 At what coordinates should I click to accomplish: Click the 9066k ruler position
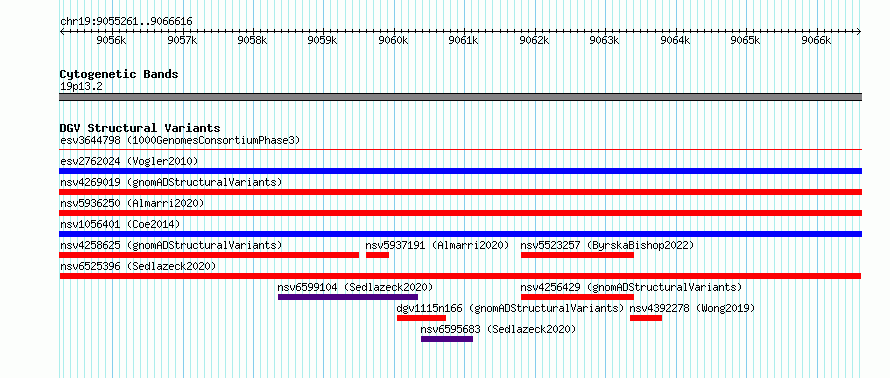(x=817, y=40)
